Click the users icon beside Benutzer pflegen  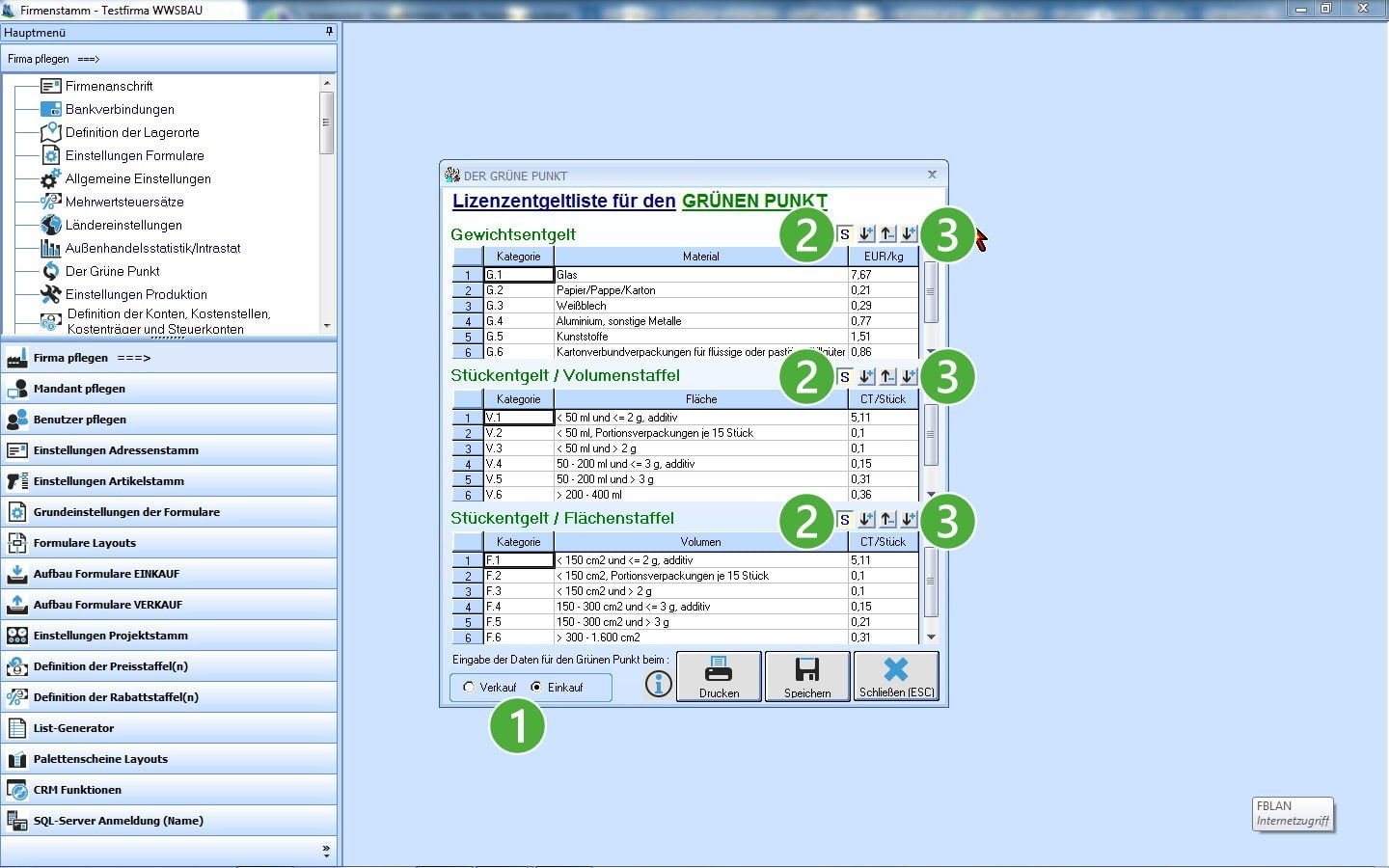17,420
